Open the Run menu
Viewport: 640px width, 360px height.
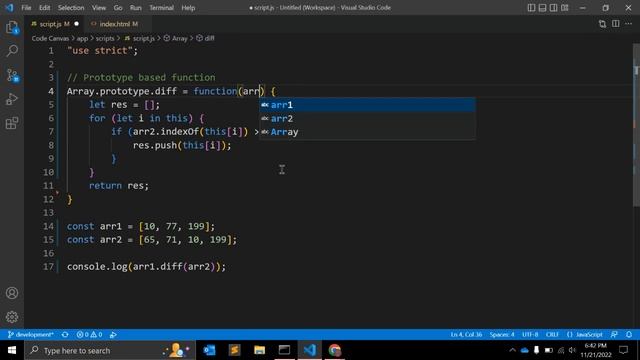click(x=136, y=8)
